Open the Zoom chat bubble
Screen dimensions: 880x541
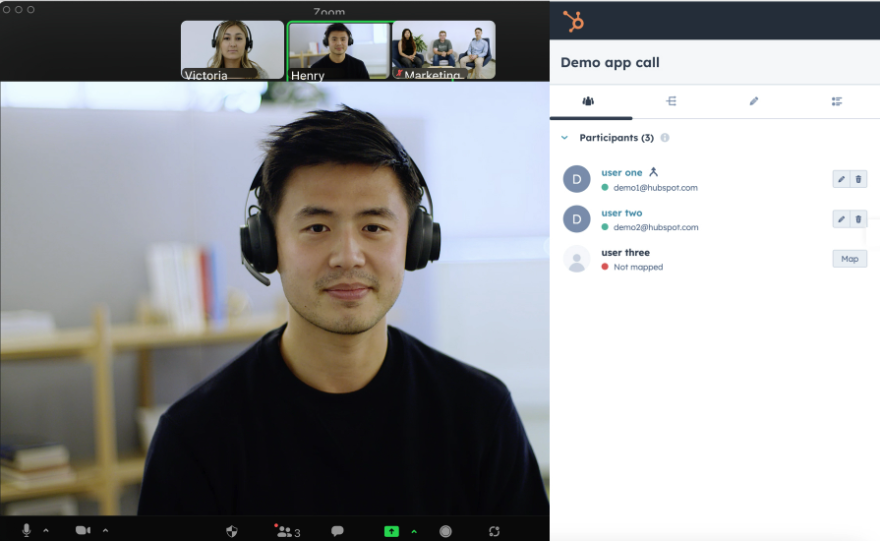coord(337,531)
